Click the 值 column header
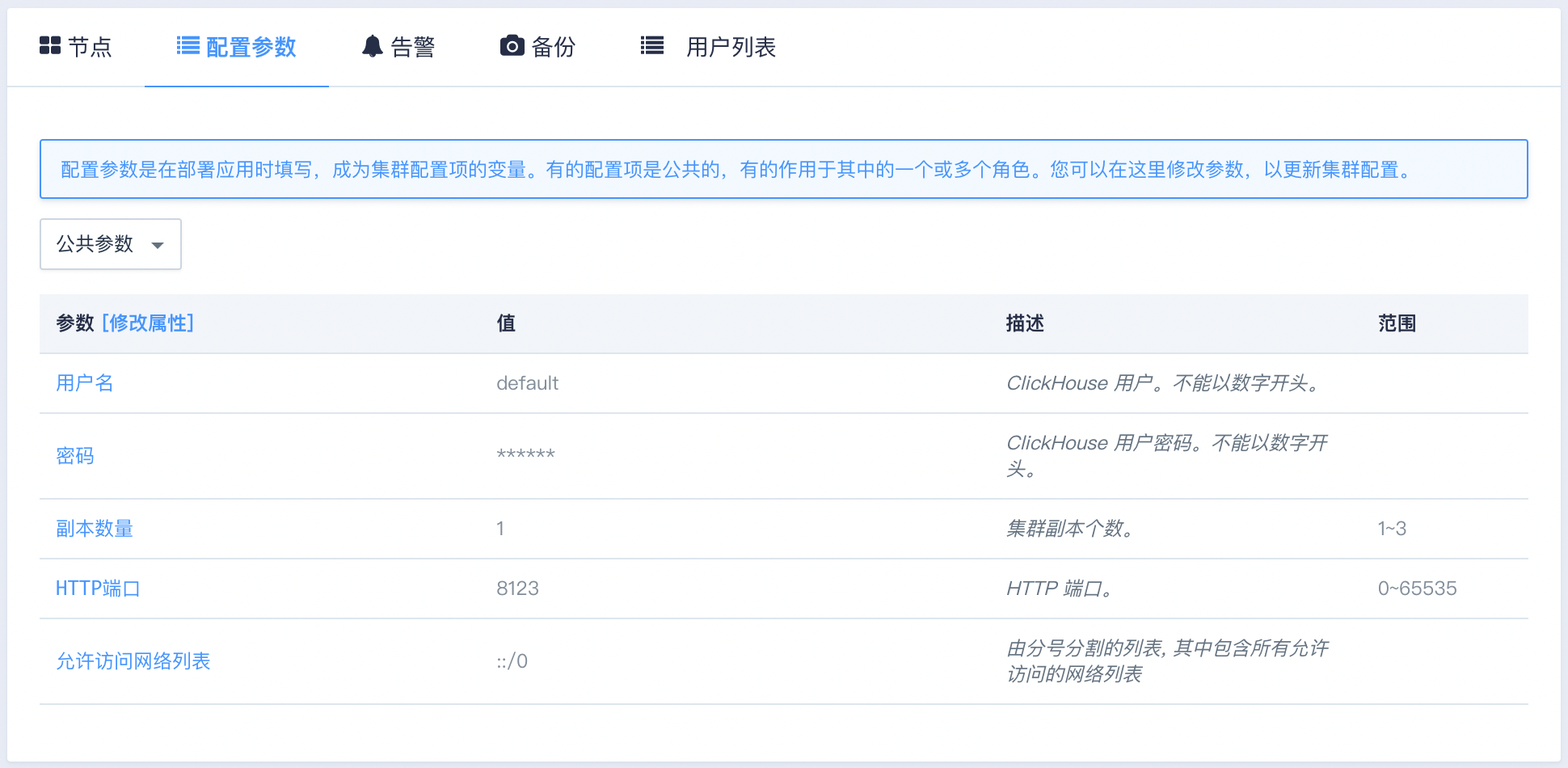 (x=507, y=323)
